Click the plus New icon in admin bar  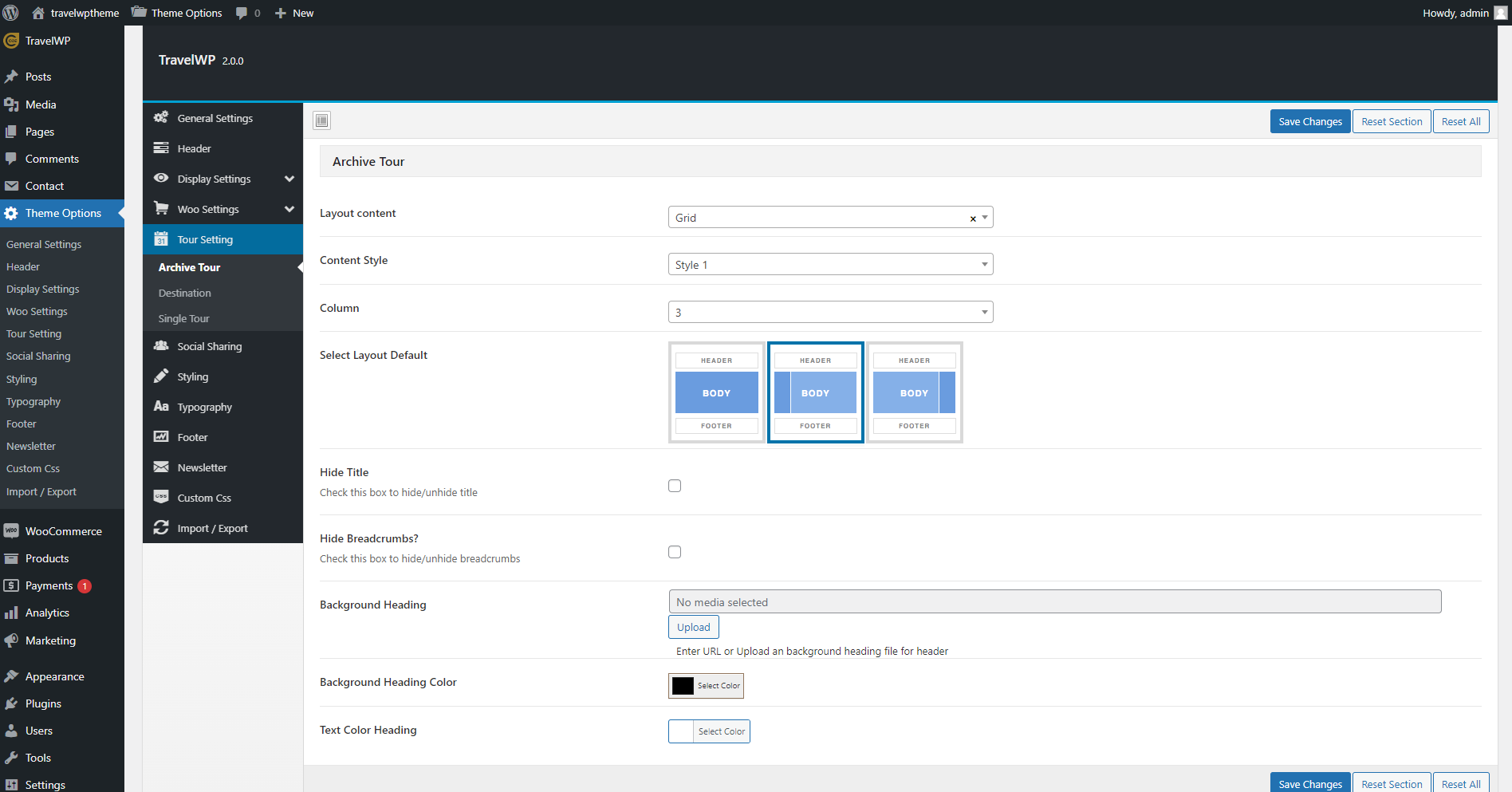(281, 13)
